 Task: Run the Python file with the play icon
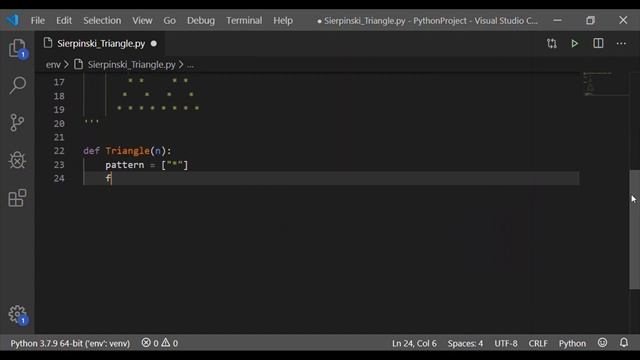coord(574,43)
